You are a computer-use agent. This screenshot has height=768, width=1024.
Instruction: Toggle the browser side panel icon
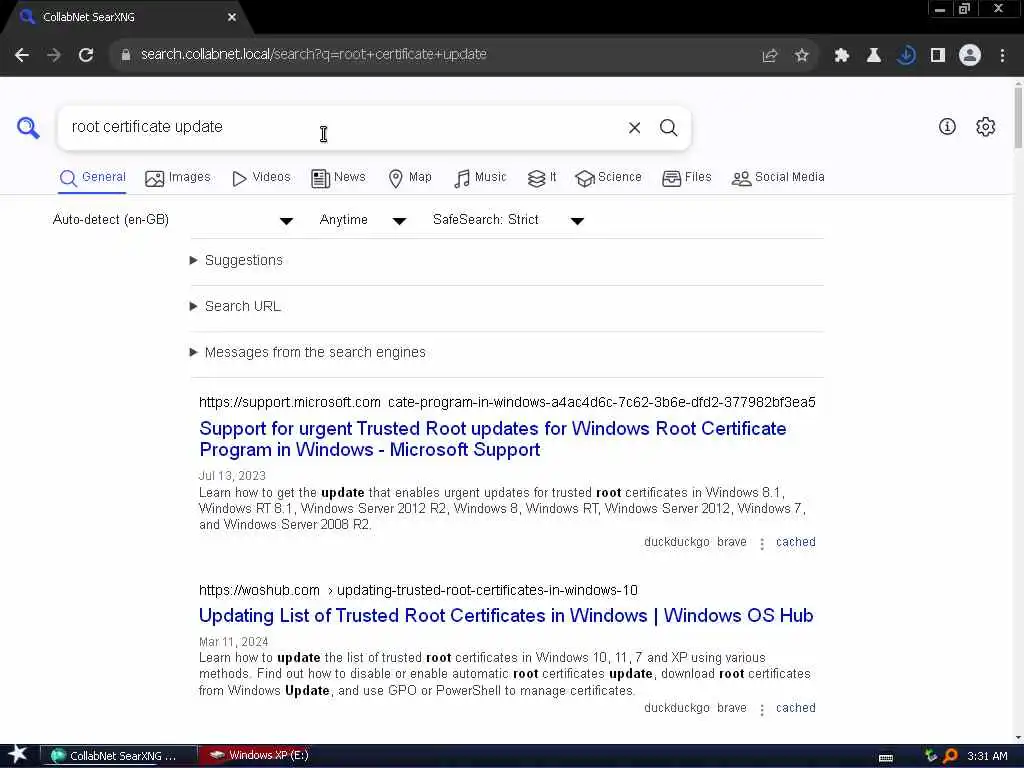(938, 56)
